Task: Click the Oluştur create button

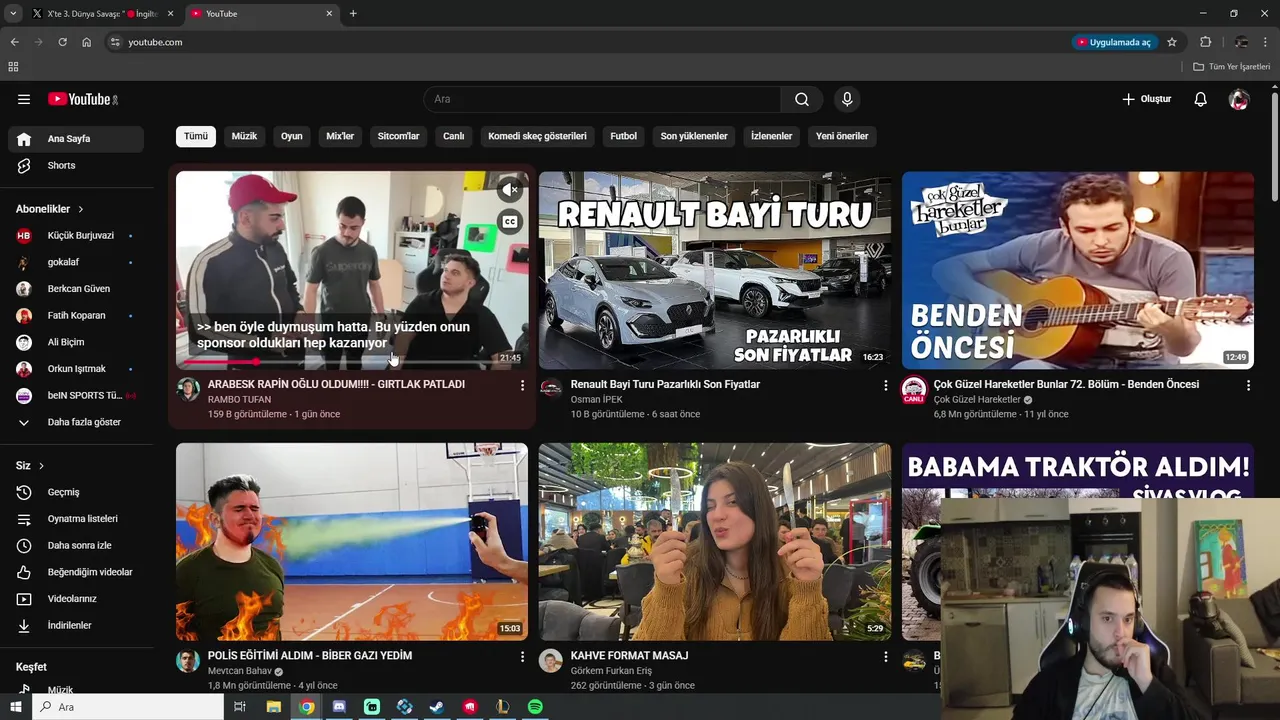Action: point(1146,99)
